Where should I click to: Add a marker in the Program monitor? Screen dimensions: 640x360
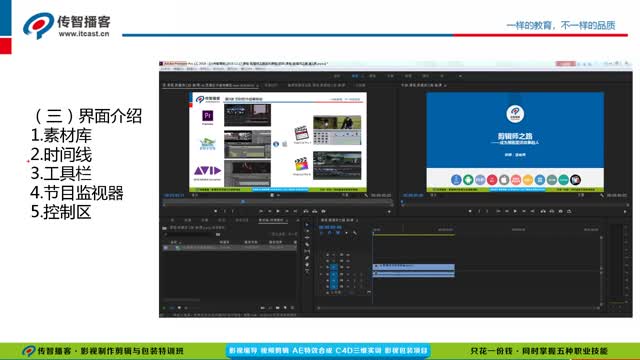(x=470, y=211)
